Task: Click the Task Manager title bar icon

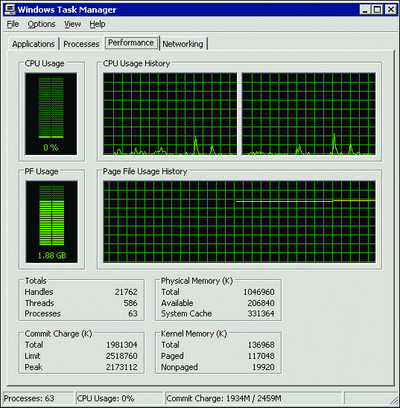Action: coord(10,9)
